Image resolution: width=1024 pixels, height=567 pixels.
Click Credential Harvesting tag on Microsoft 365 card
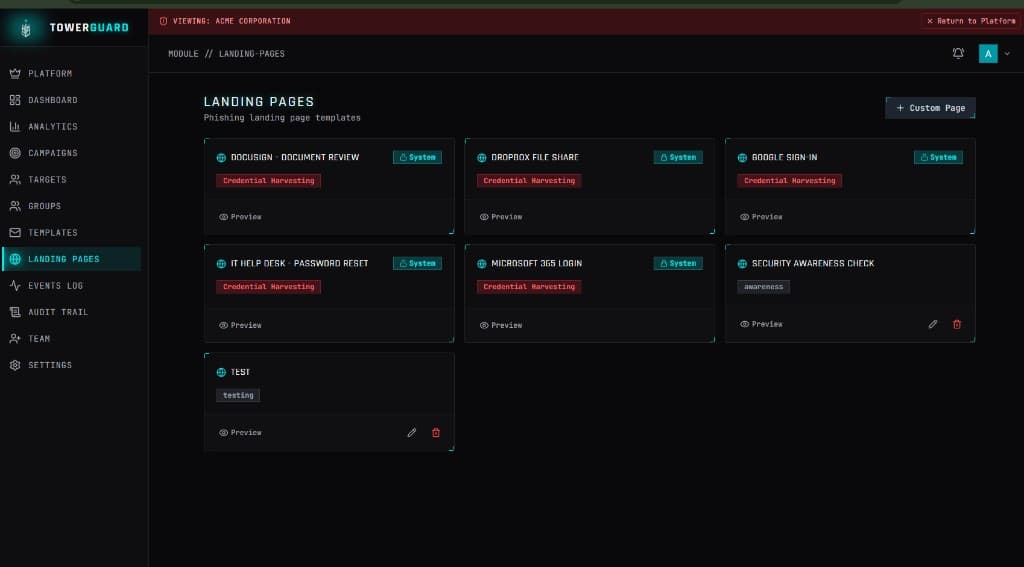(x=529, y=287)
